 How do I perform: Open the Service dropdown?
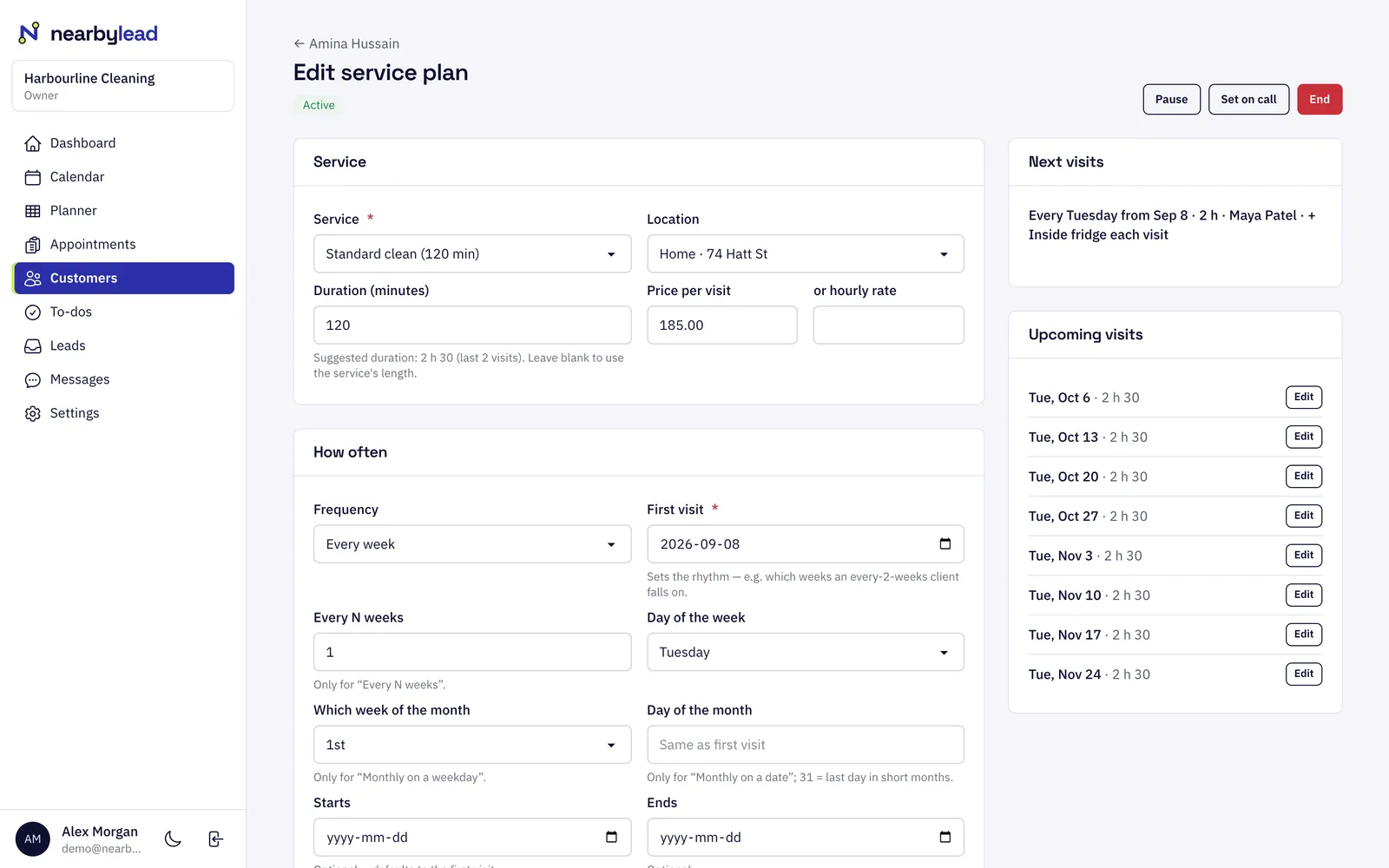(472, 253)
